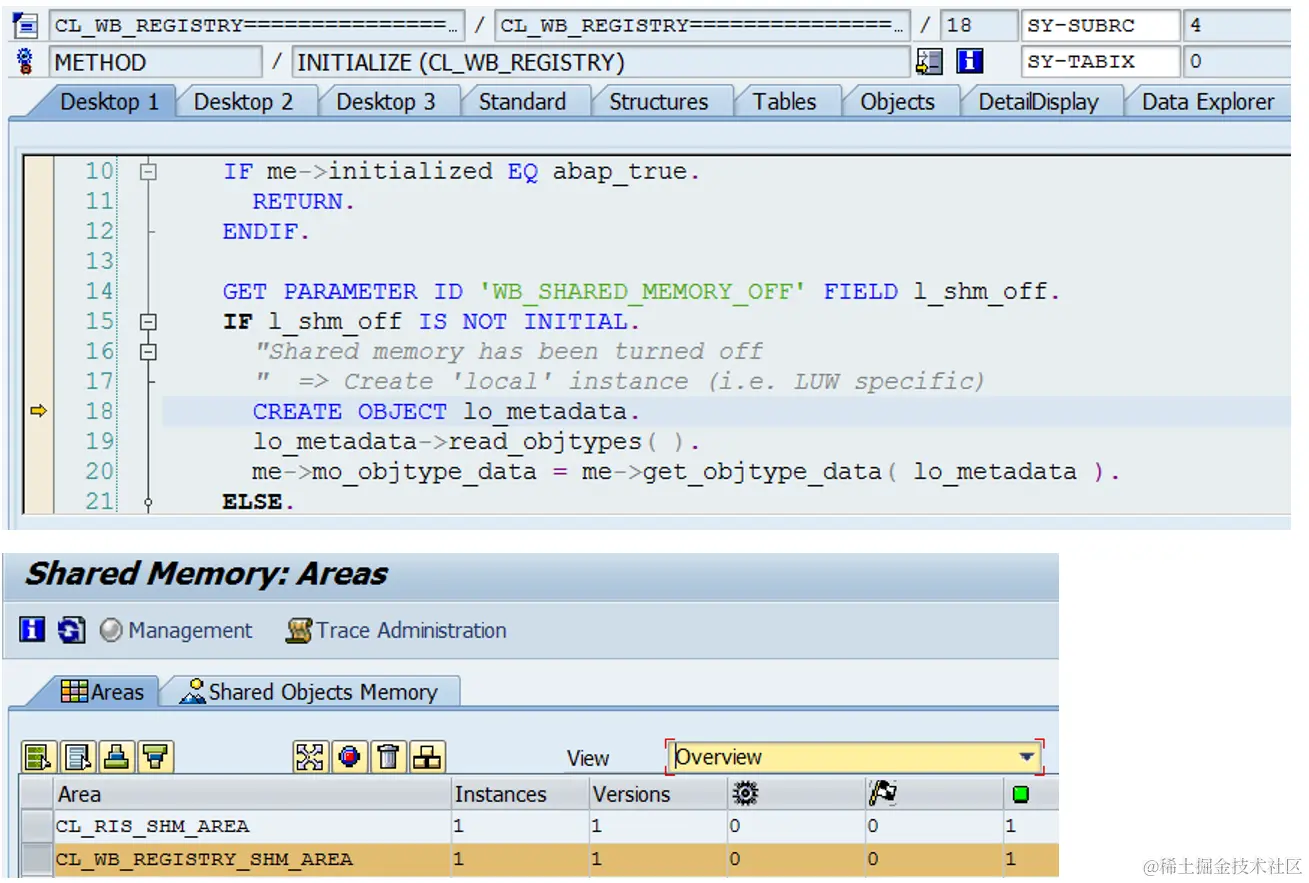Click the navigate-to-source icon after INITIALIZE field
This screenshot has width=1309, height=883.
pos(929,62)
